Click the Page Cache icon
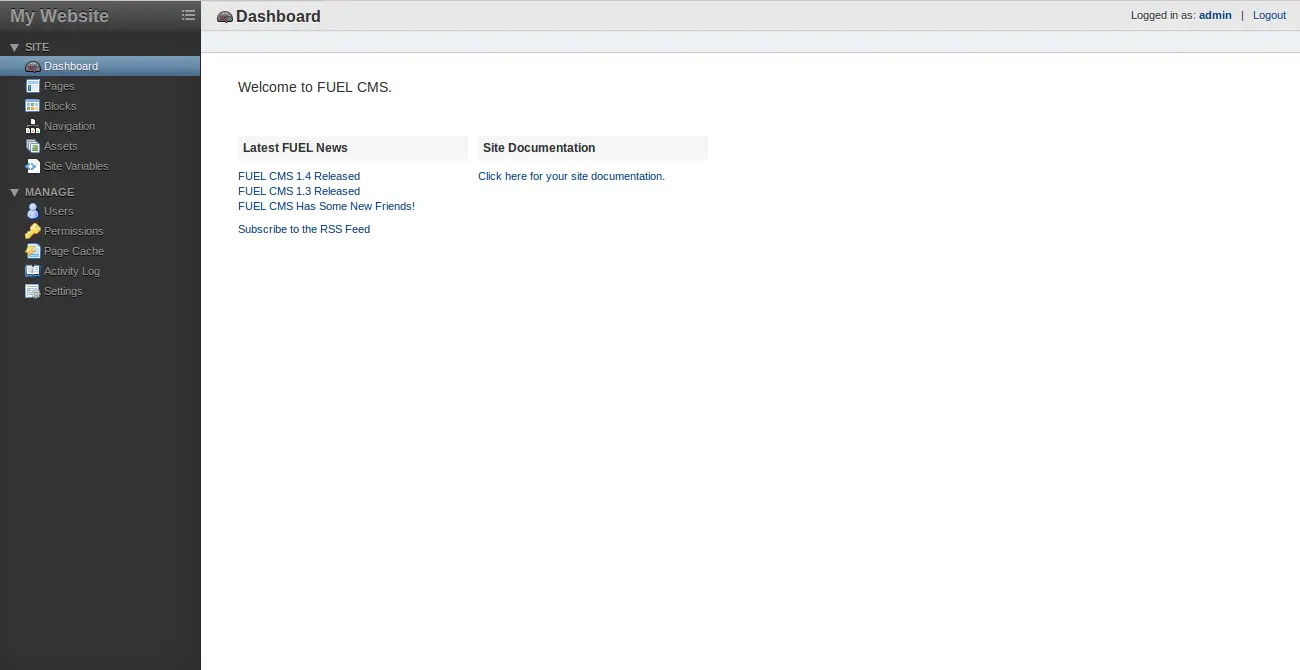 [33, 251]
